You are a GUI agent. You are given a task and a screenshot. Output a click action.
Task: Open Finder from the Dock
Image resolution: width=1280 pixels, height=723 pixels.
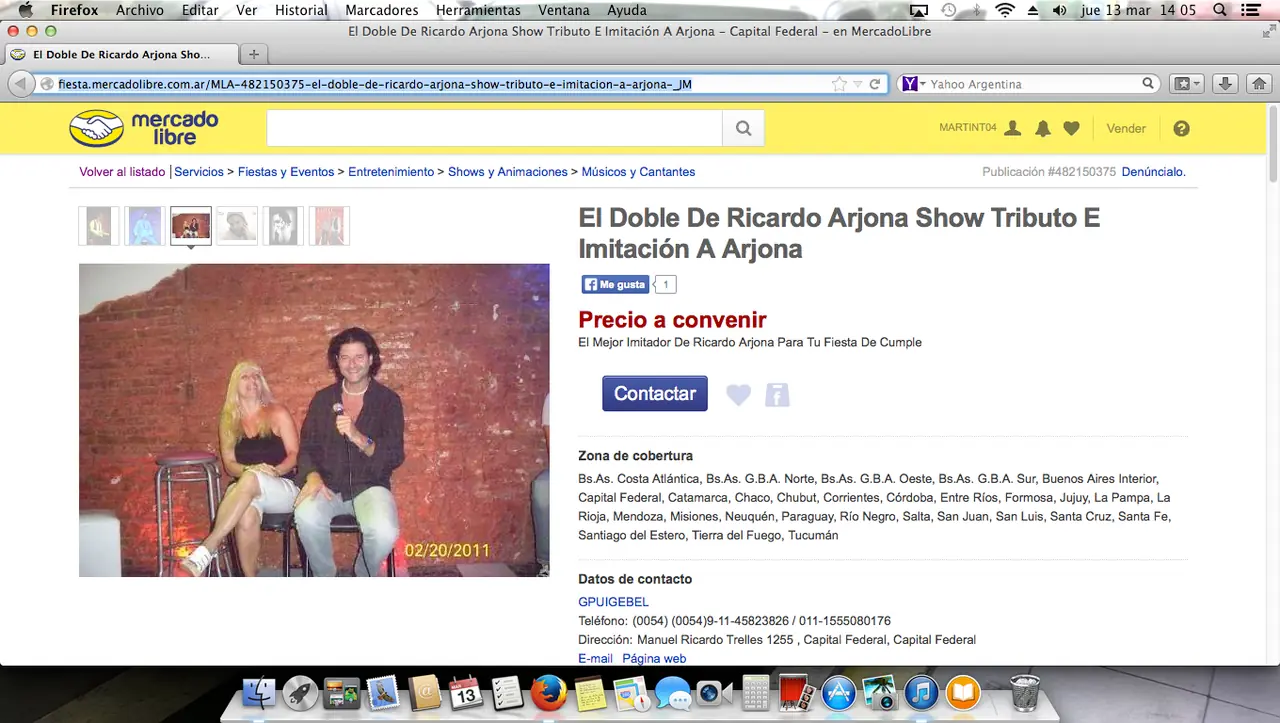(258, 692)
